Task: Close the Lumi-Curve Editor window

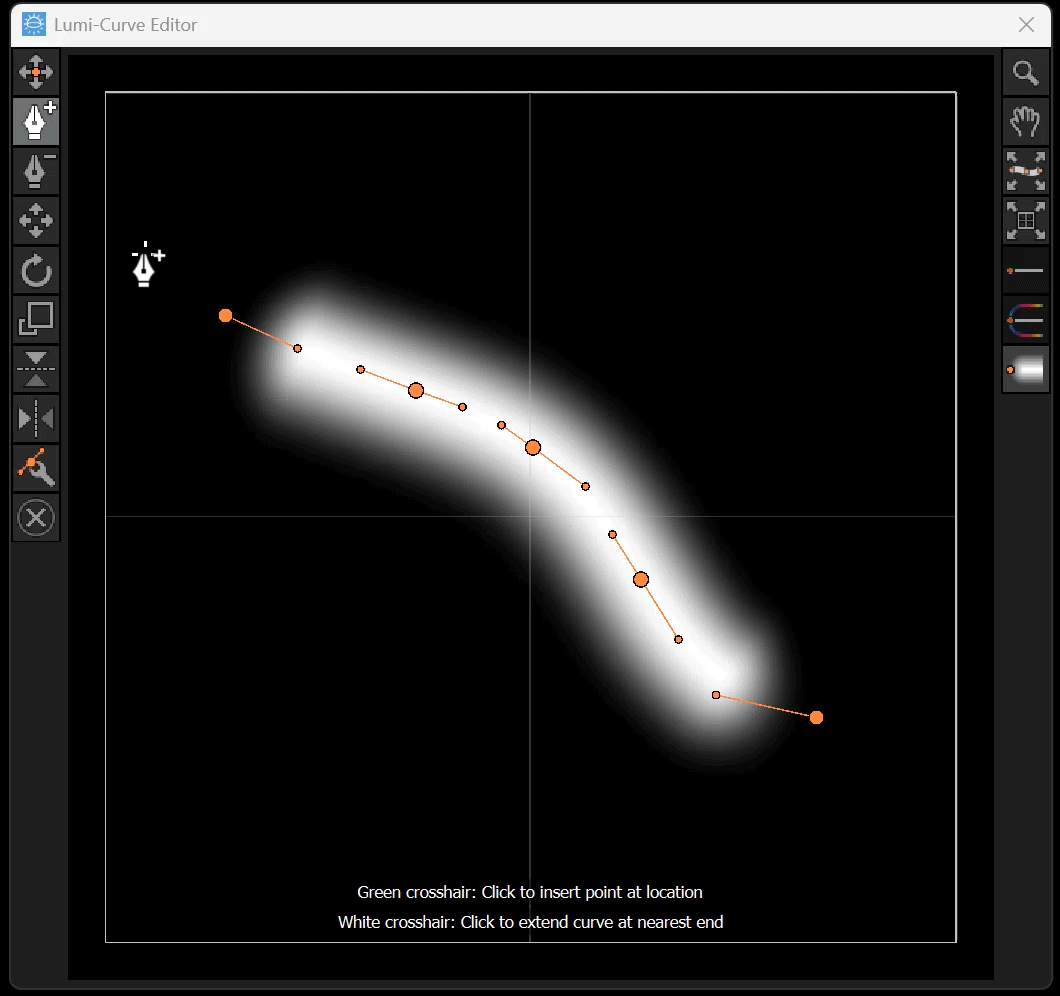Action: [x=1026, y=25]
